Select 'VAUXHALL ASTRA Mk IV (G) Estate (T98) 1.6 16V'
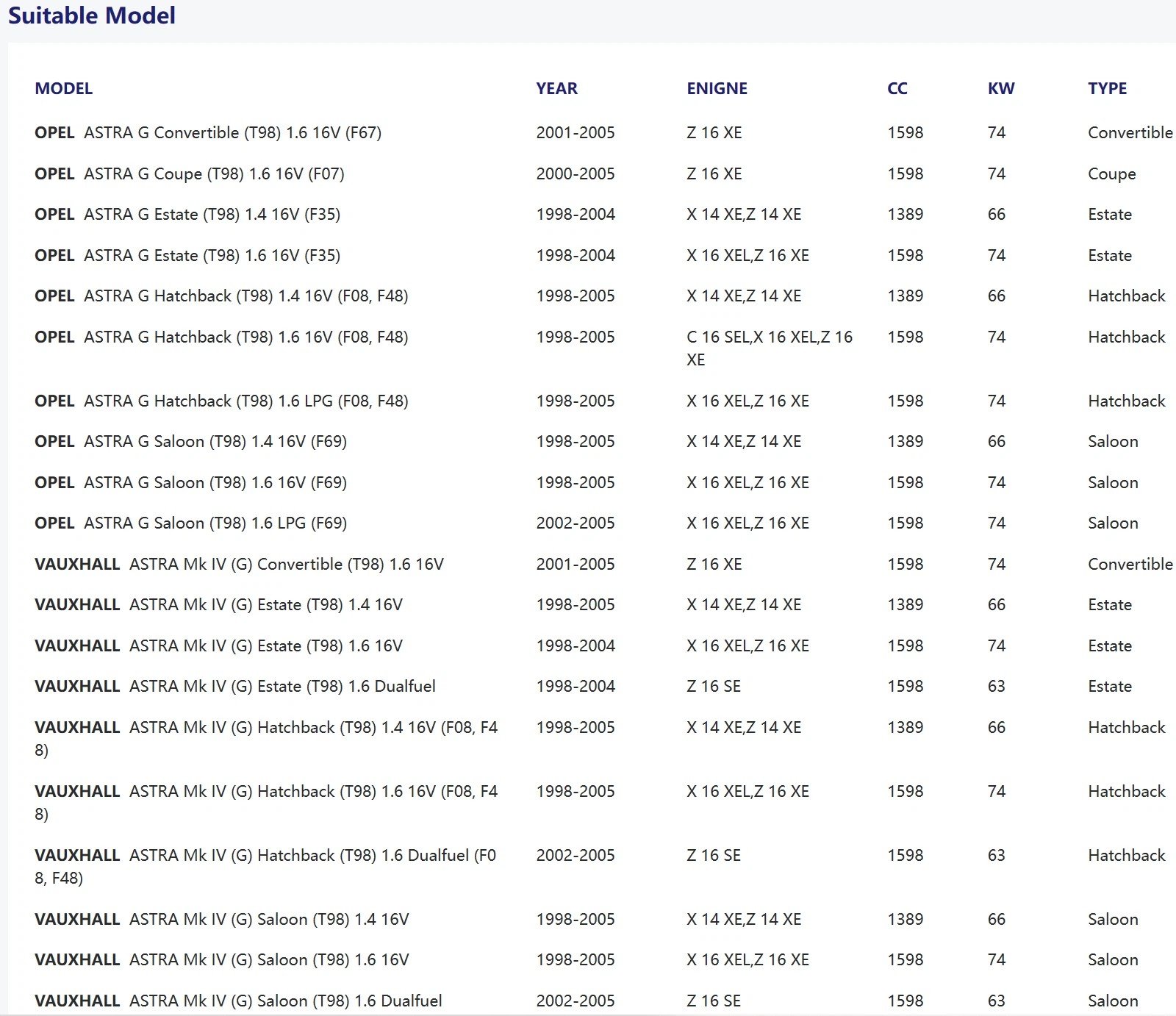The height and width of the screenshot is (1016, 1176). 219,646
